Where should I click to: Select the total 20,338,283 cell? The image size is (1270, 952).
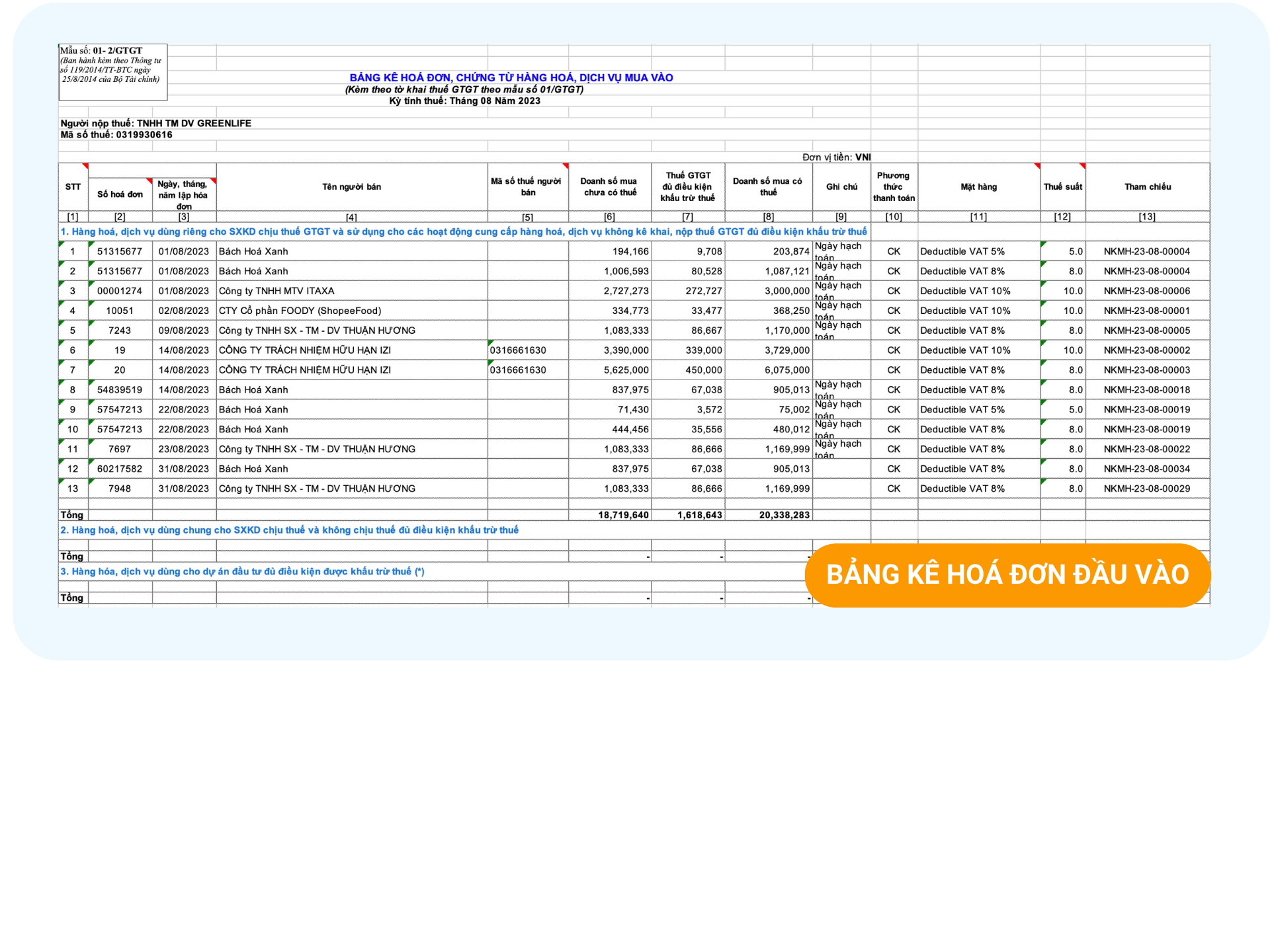click(x=784, y=515)
